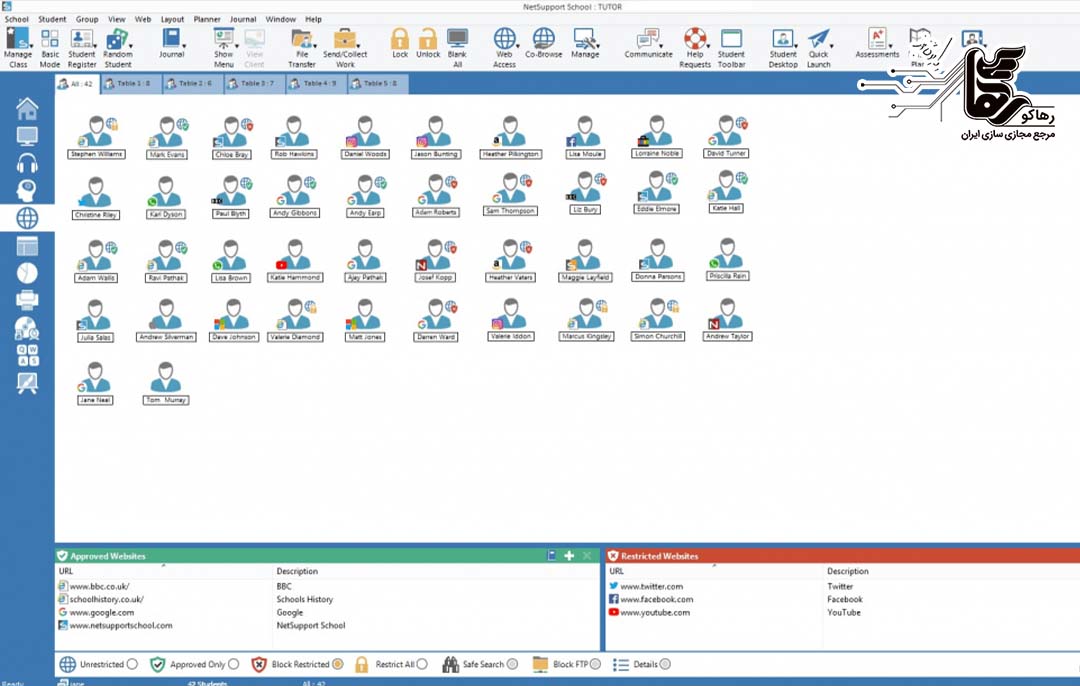This screenshot has width=1080, height=686.
Task: Select the headphones audio view in sidebar
Action: (x=27, y=164)
